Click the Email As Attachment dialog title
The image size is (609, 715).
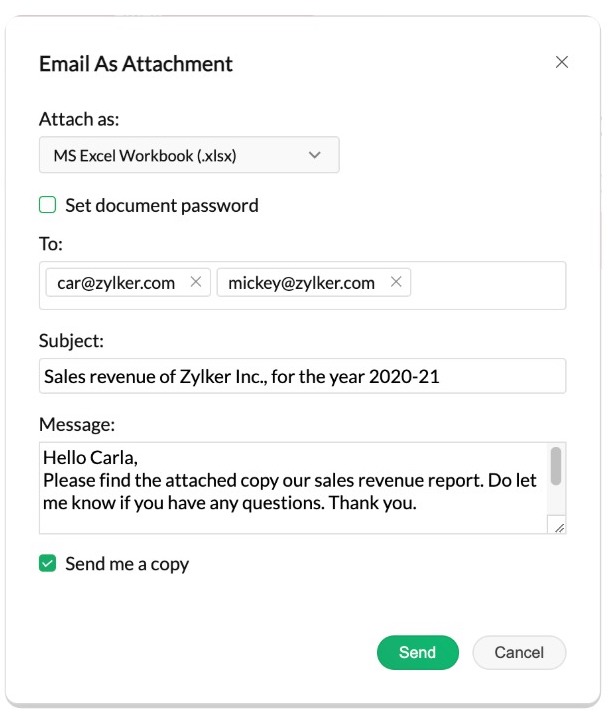pyautogui.click(x=136, y=64)
